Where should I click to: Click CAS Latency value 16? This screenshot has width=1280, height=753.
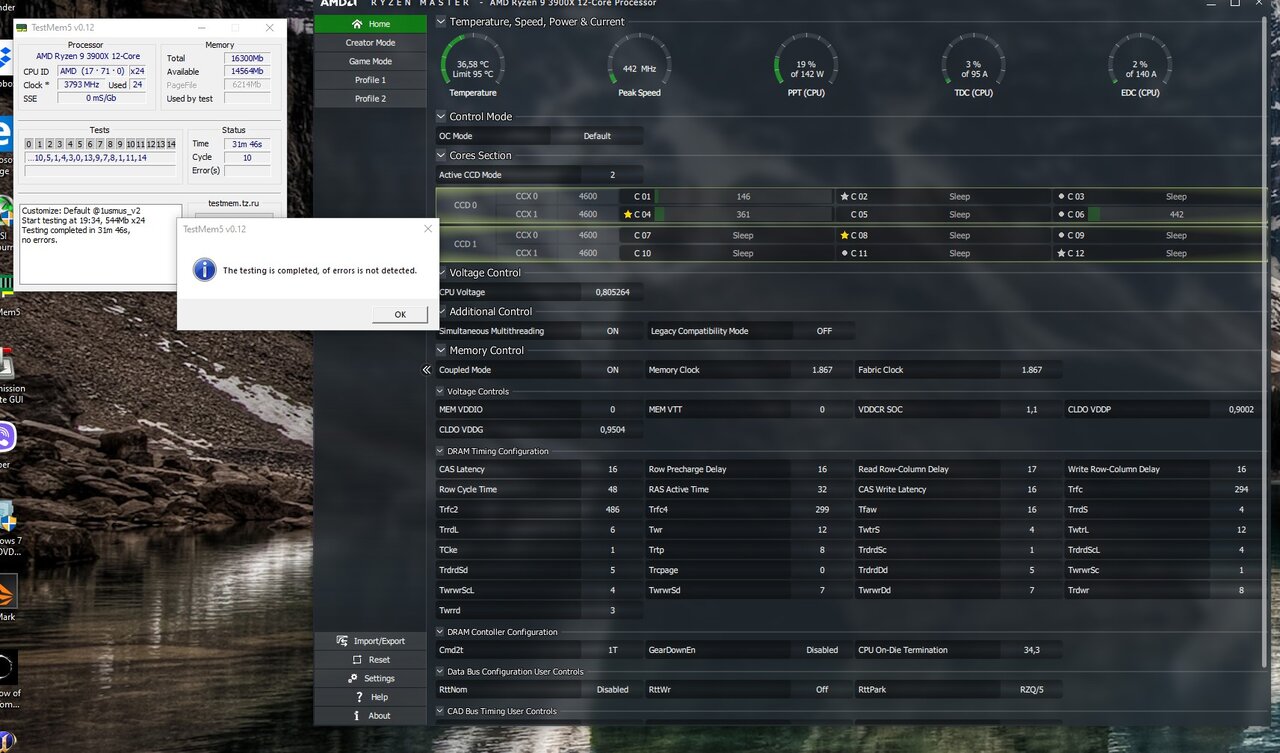[x=613, y=469]
